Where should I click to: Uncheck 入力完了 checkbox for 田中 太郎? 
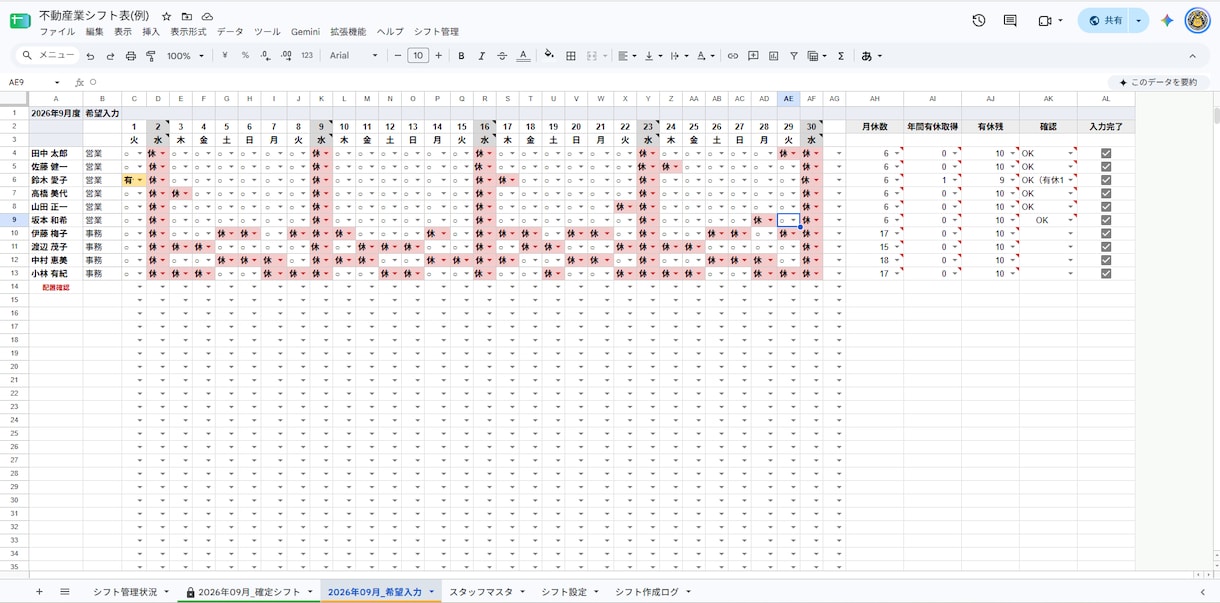[1106, 154]
